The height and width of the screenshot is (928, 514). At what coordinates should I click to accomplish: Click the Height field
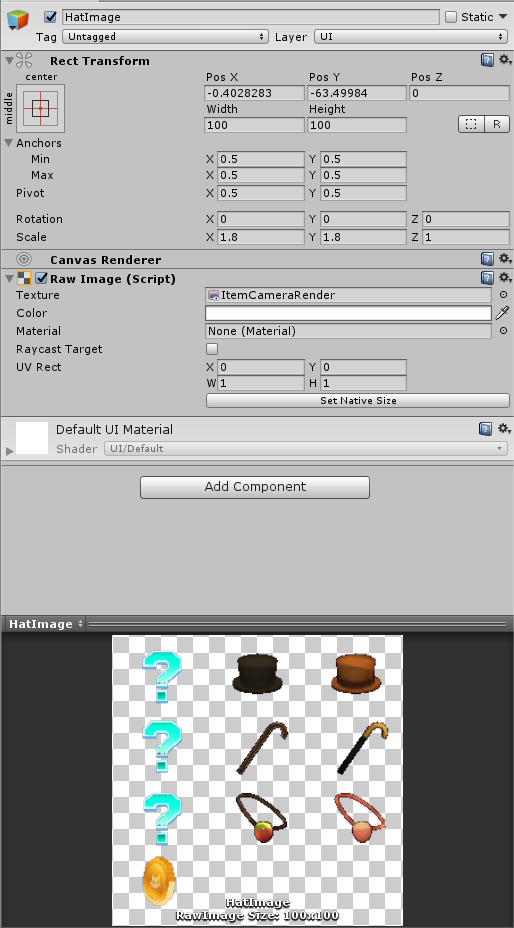point(356,125)
